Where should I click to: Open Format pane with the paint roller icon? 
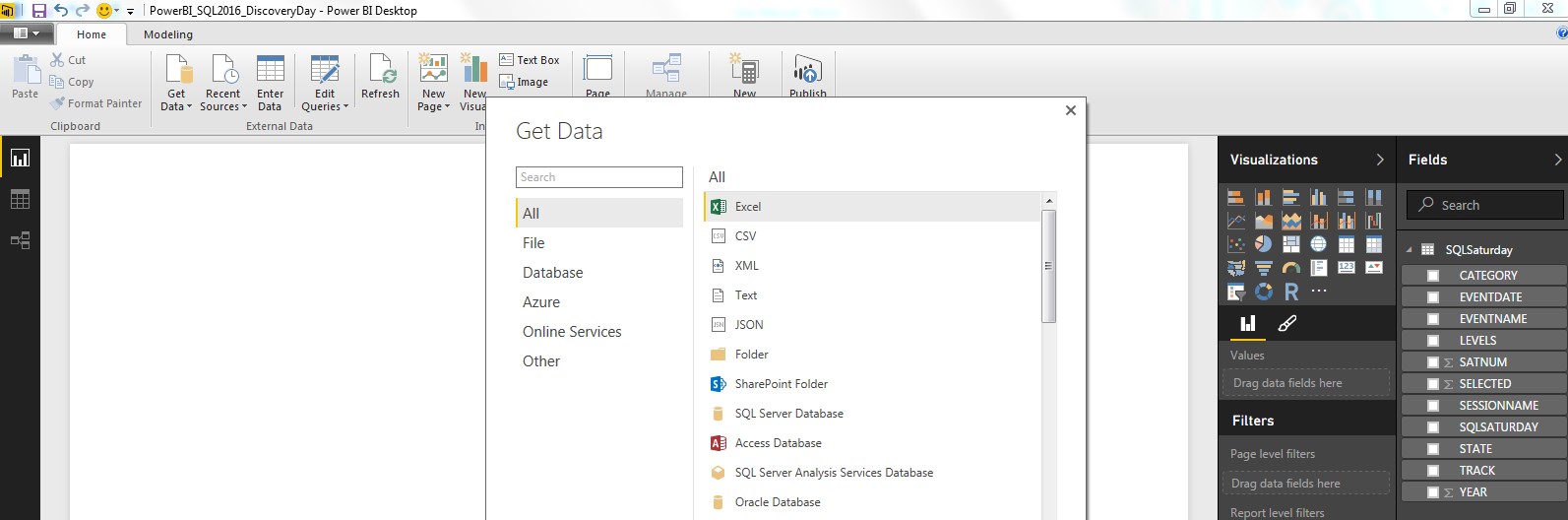[1286, 323]
